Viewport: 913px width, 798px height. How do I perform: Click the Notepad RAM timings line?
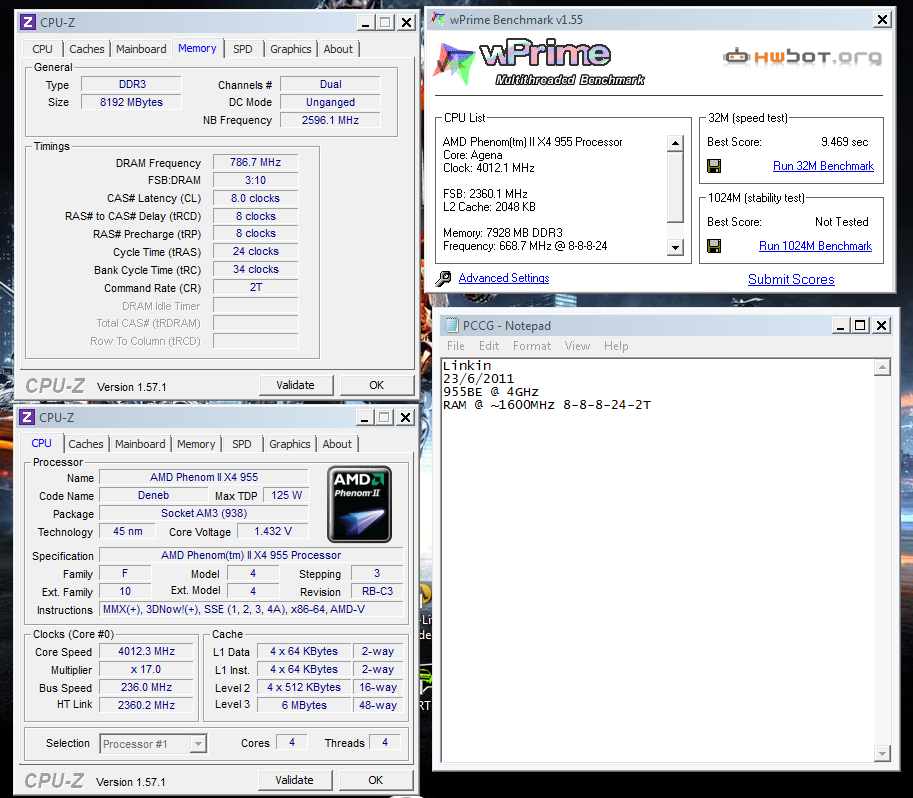[547, 405]
